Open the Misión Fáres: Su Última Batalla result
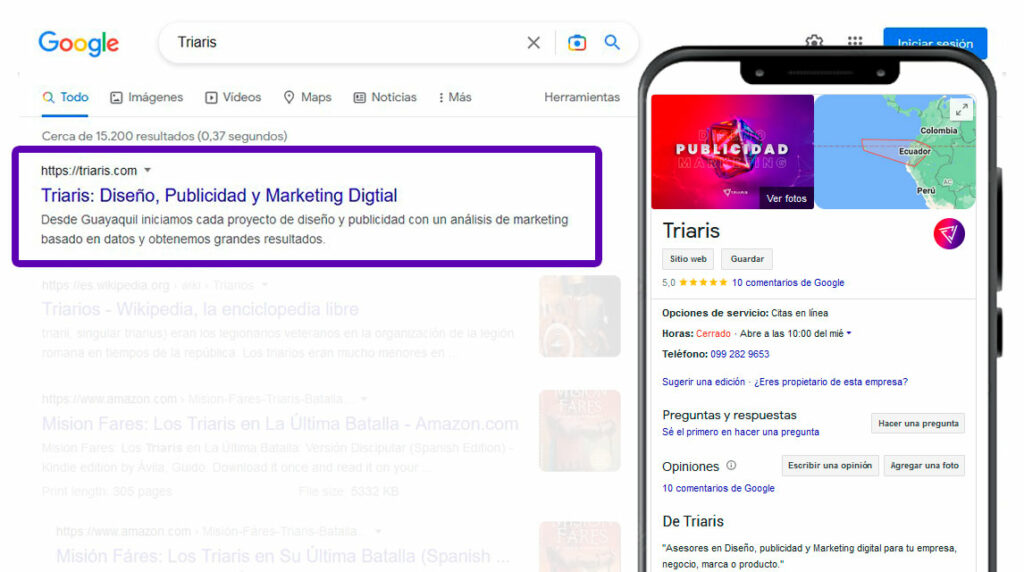The height and width of the screenshot is (572, 1024). 283,556
